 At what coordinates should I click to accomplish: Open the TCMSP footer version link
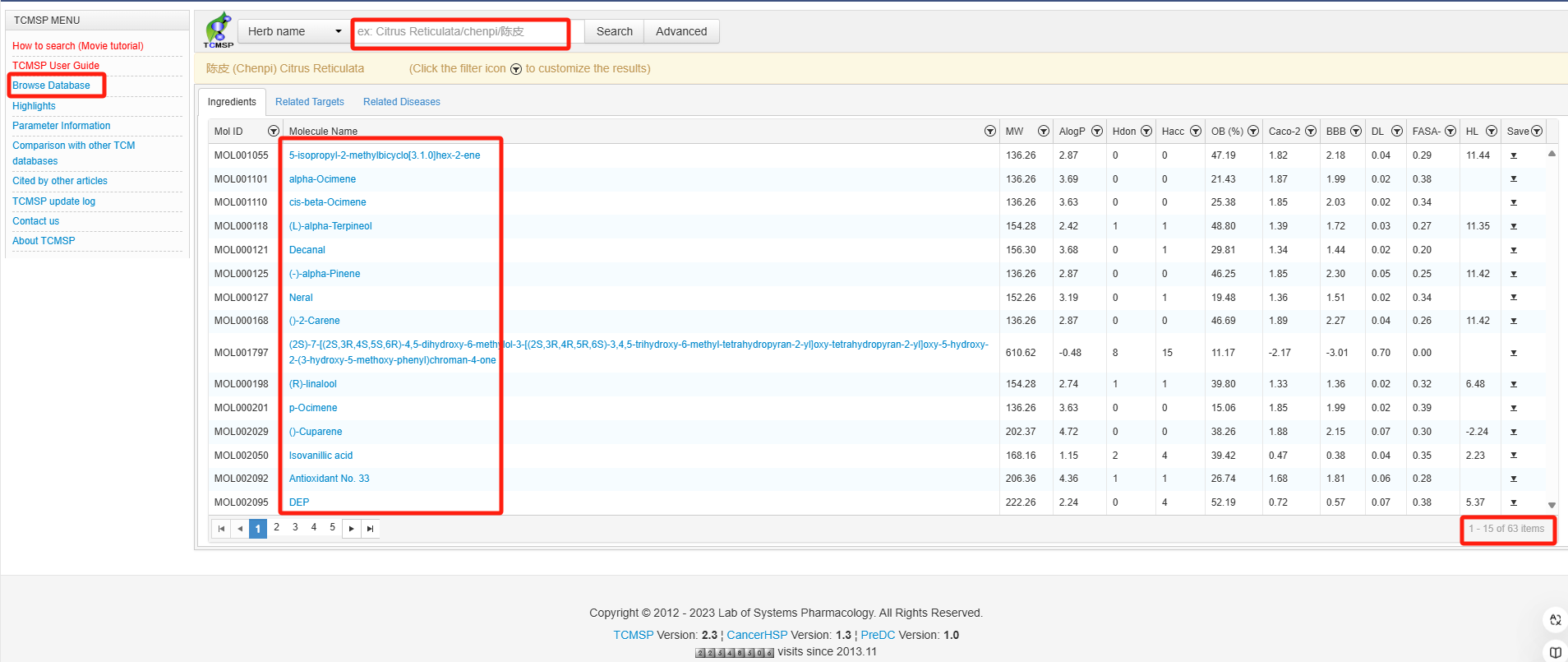coord(633,635)
